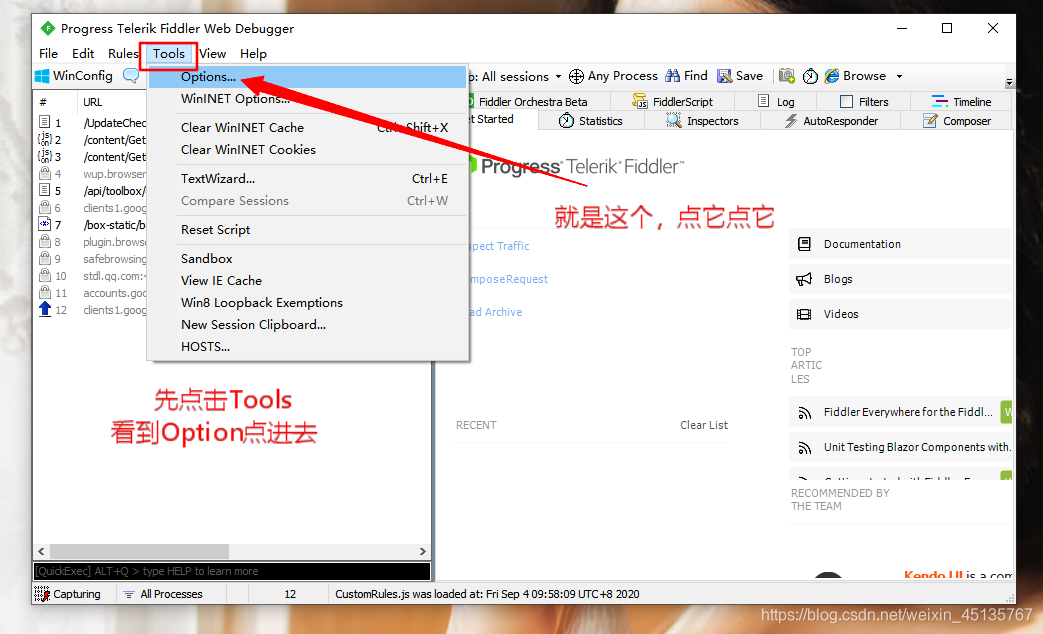Switch to the Log tab

(776, 102)
